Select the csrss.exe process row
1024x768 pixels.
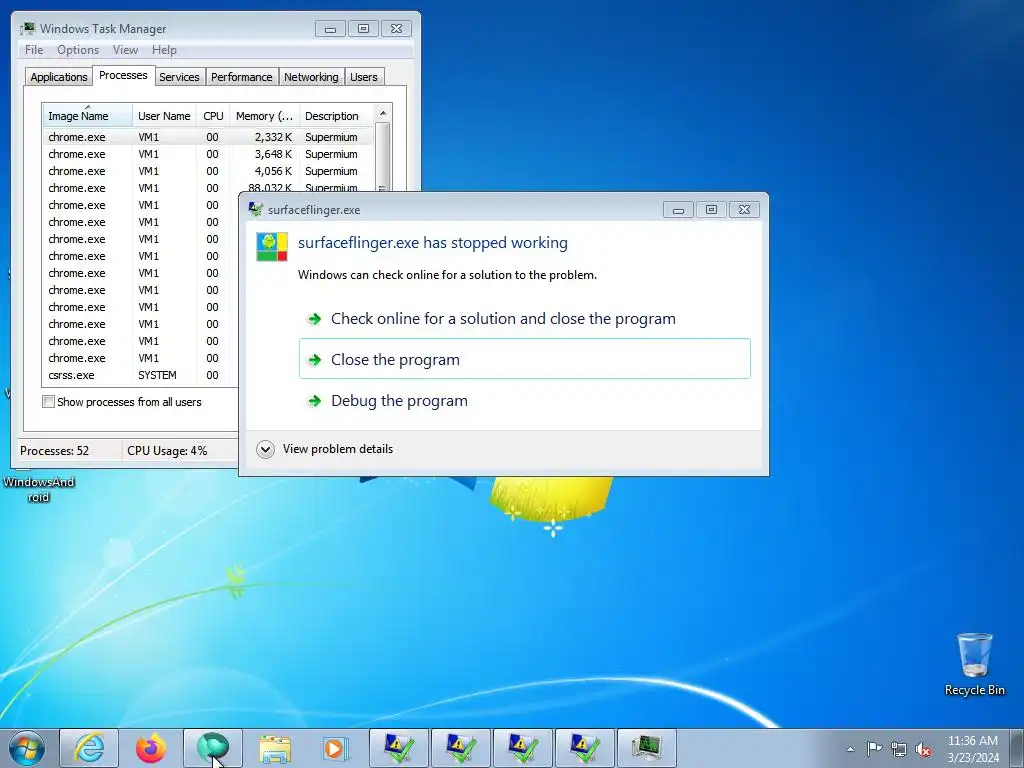click(140, 375)
